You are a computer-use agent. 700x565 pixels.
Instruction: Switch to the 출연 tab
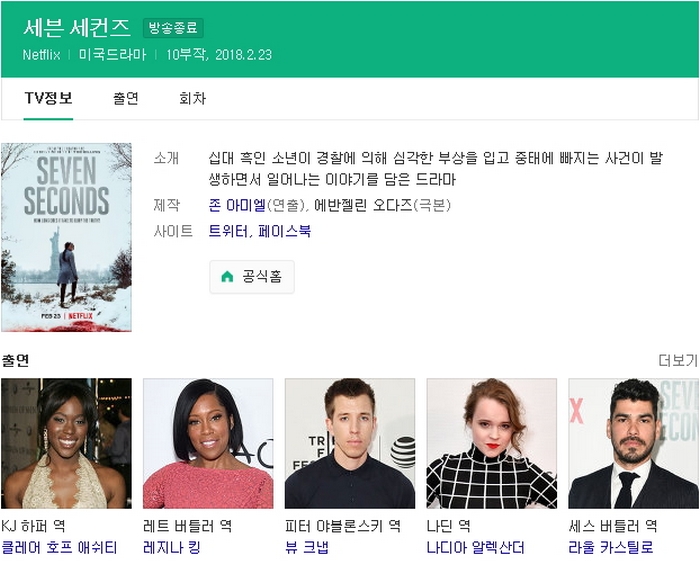click(126, 98)
